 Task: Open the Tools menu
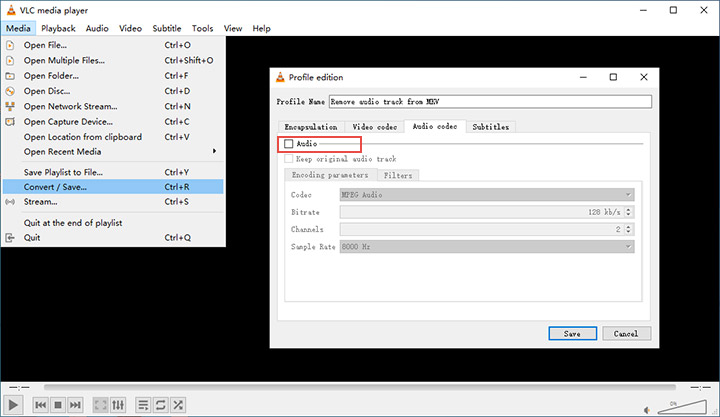202,28
